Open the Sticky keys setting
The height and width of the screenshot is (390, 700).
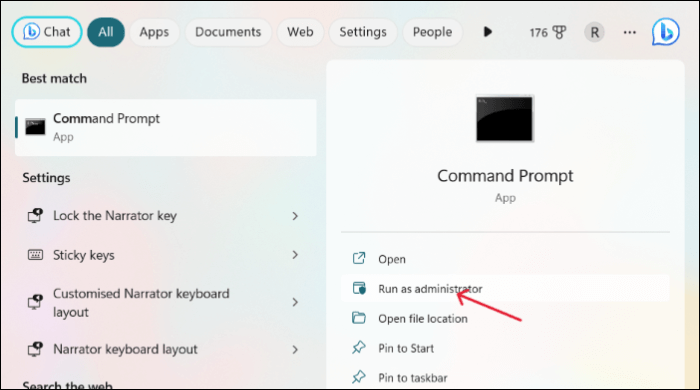(x=166, y=255)
